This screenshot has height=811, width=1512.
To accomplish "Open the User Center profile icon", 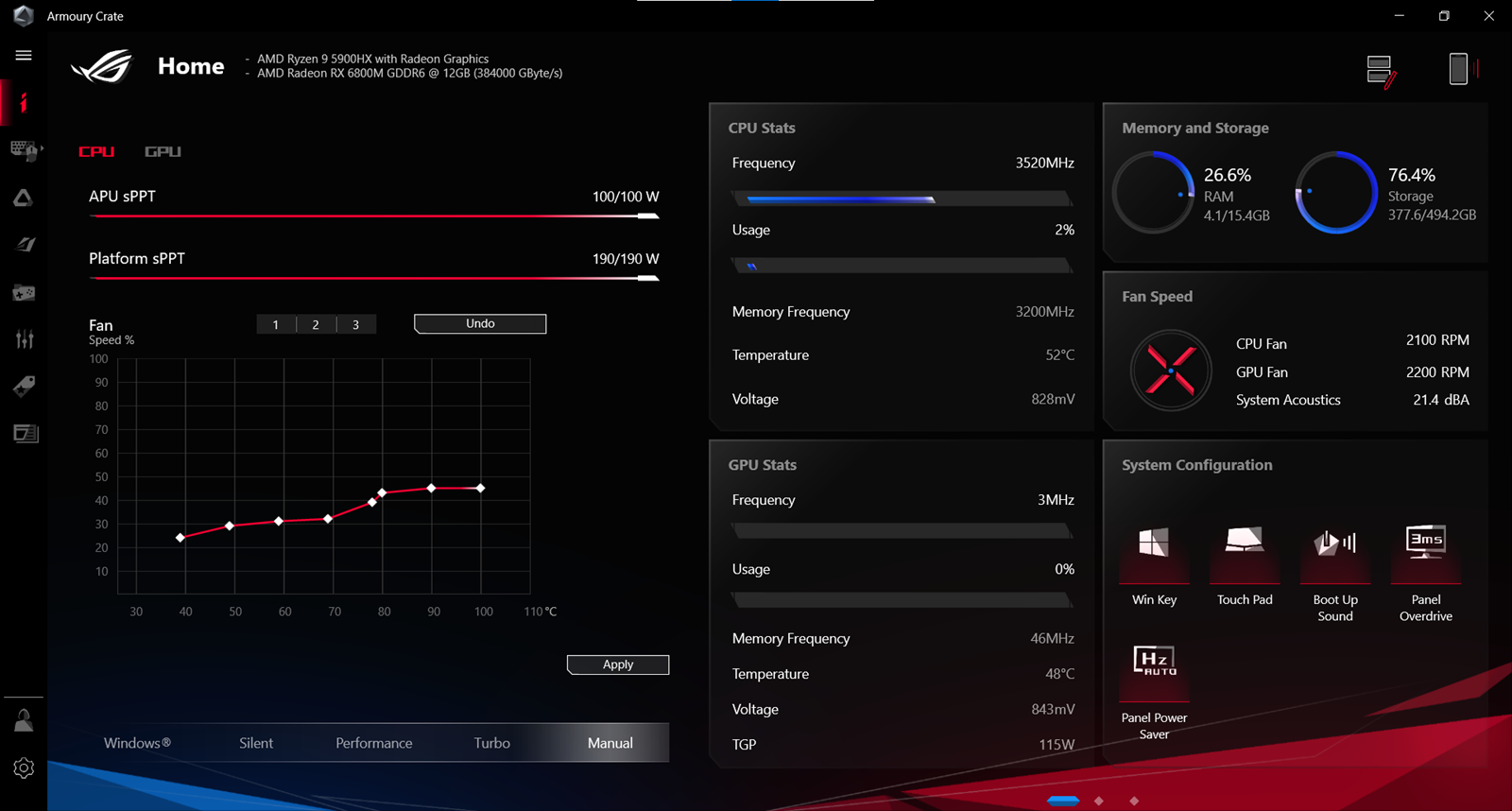I will (x=24, y=720).
